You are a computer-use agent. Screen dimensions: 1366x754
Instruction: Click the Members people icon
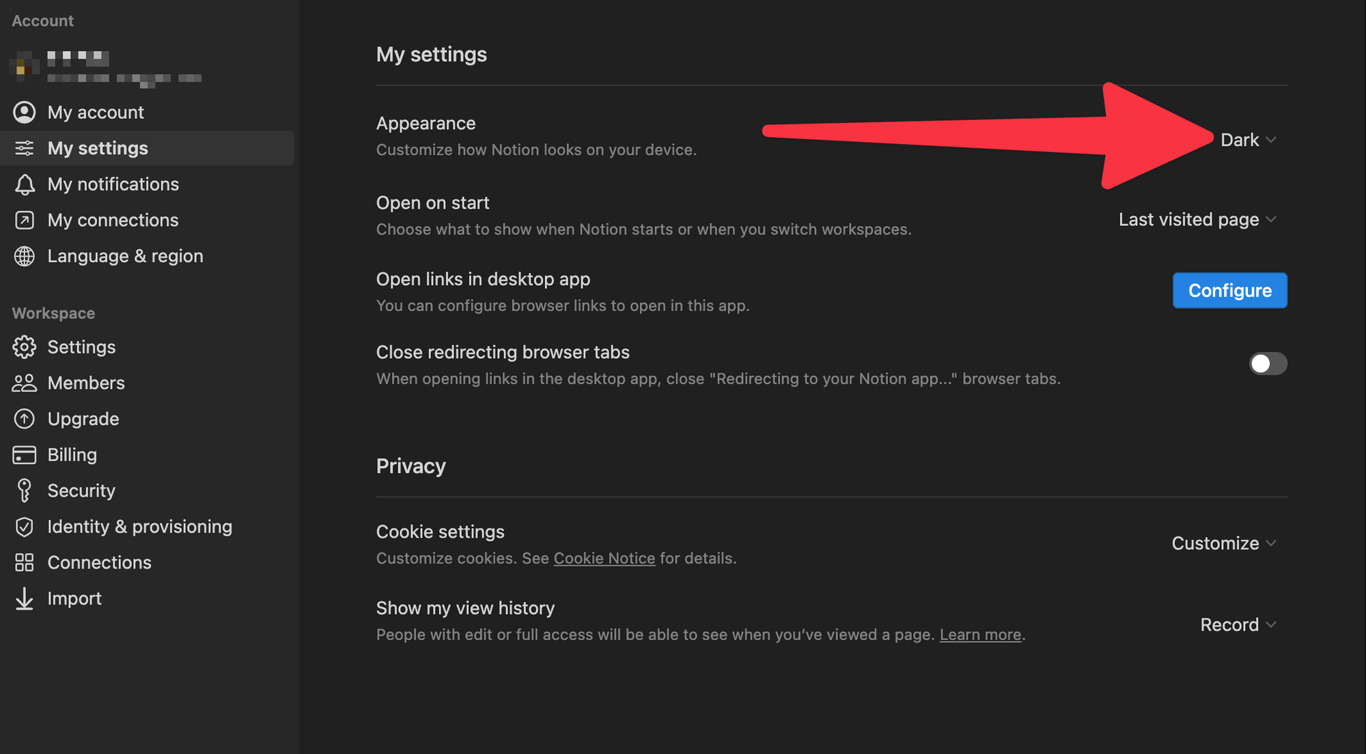point(24,383)
